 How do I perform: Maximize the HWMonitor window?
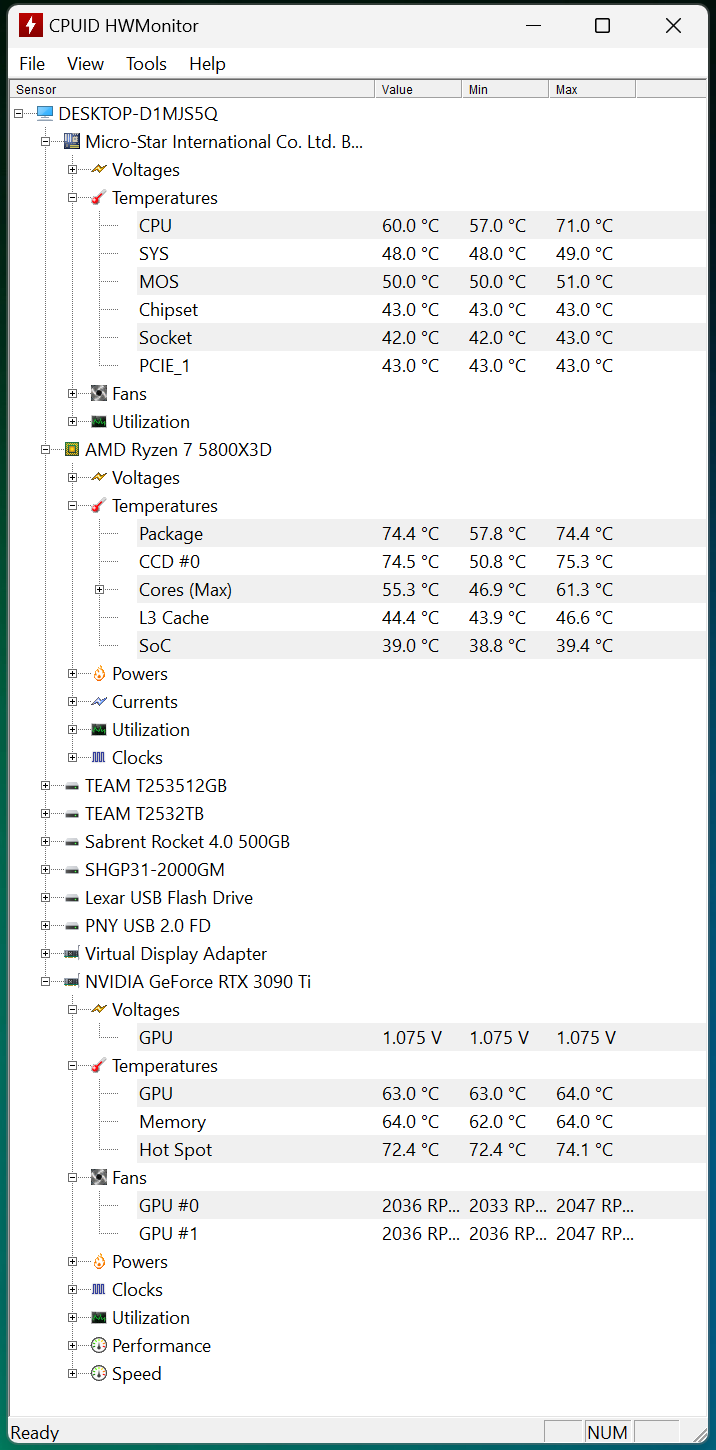click(602, 26)
